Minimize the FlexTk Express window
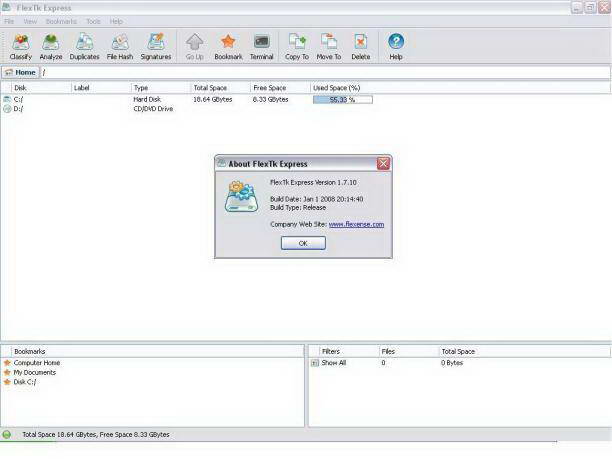The image size is (612, 459). point(576,7)
